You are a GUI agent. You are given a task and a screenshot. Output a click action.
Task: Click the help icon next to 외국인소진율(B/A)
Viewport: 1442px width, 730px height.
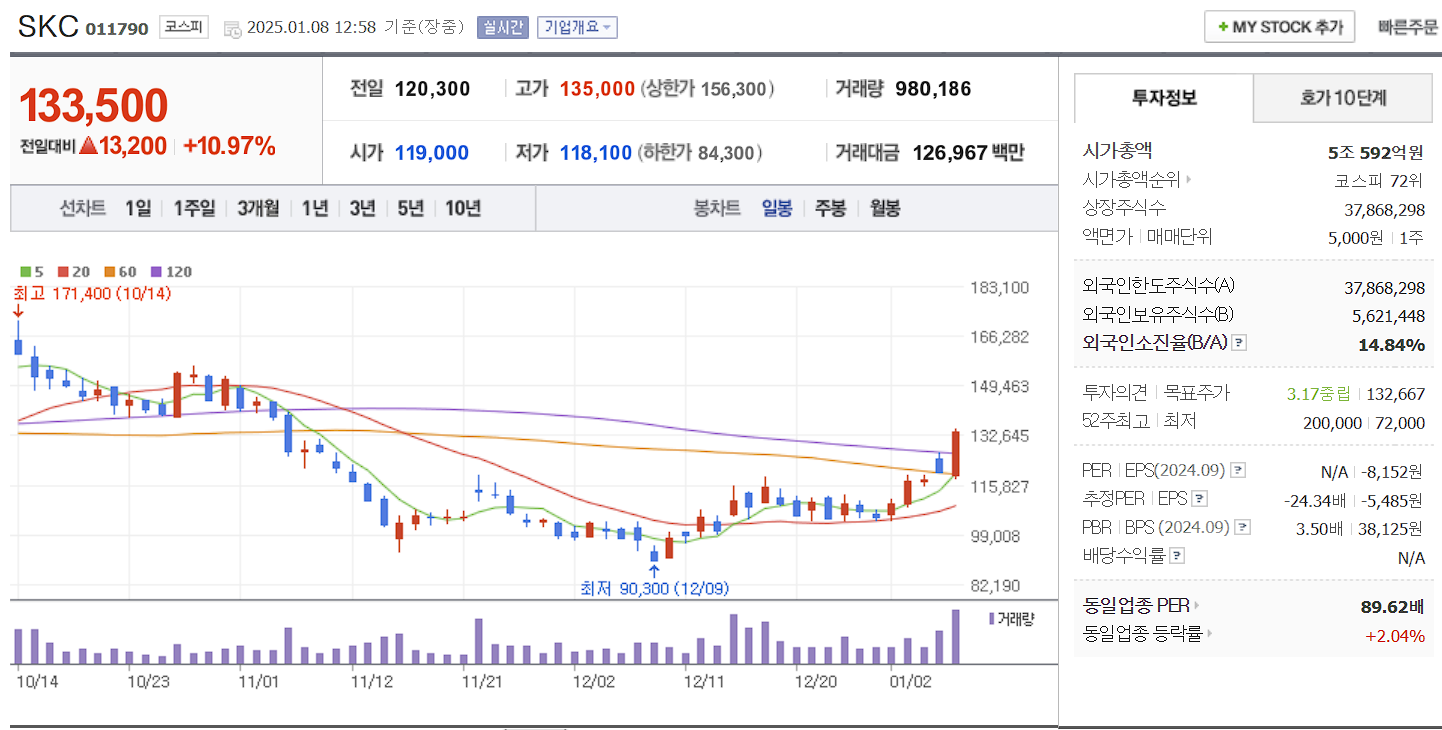click(1239, 343)
